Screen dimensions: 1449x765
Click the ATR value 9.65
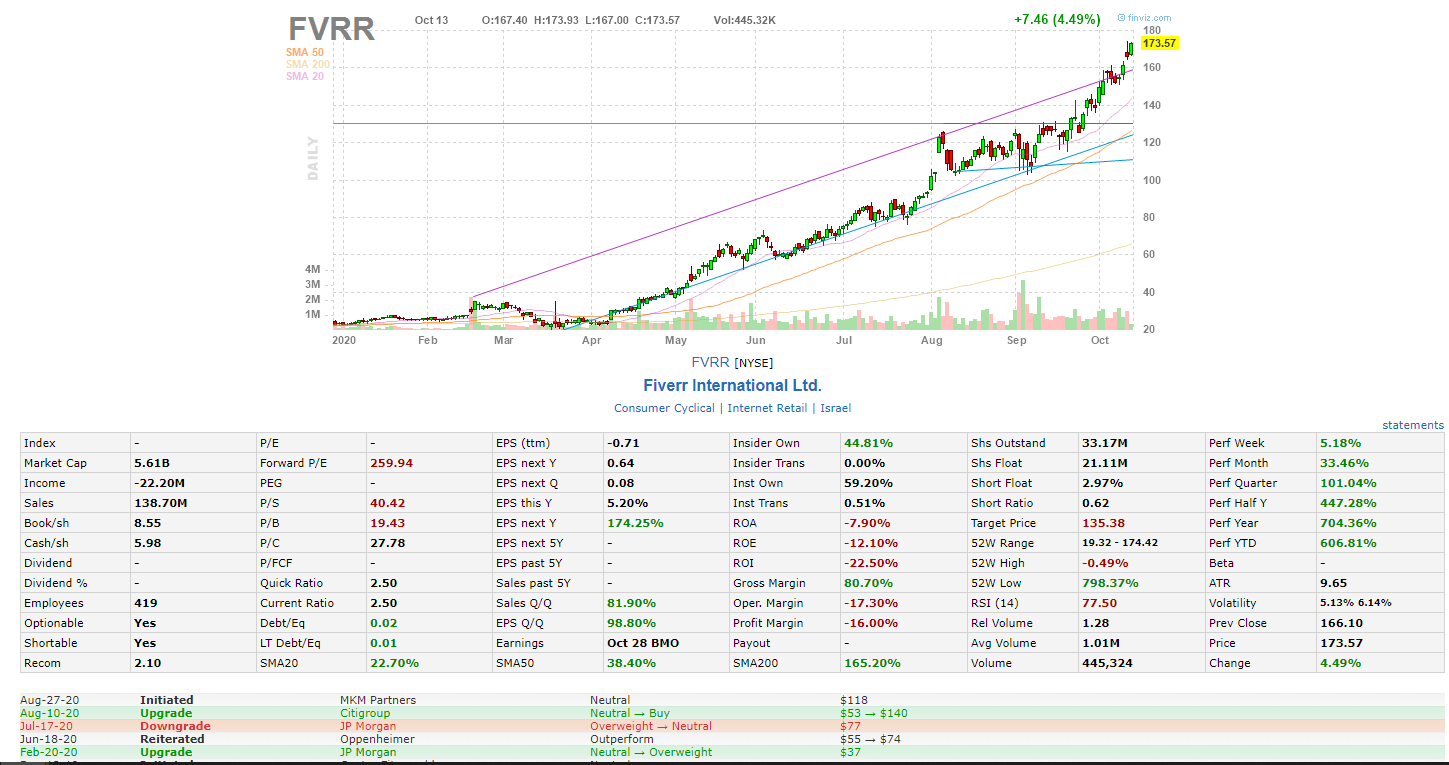(1334, 583)
